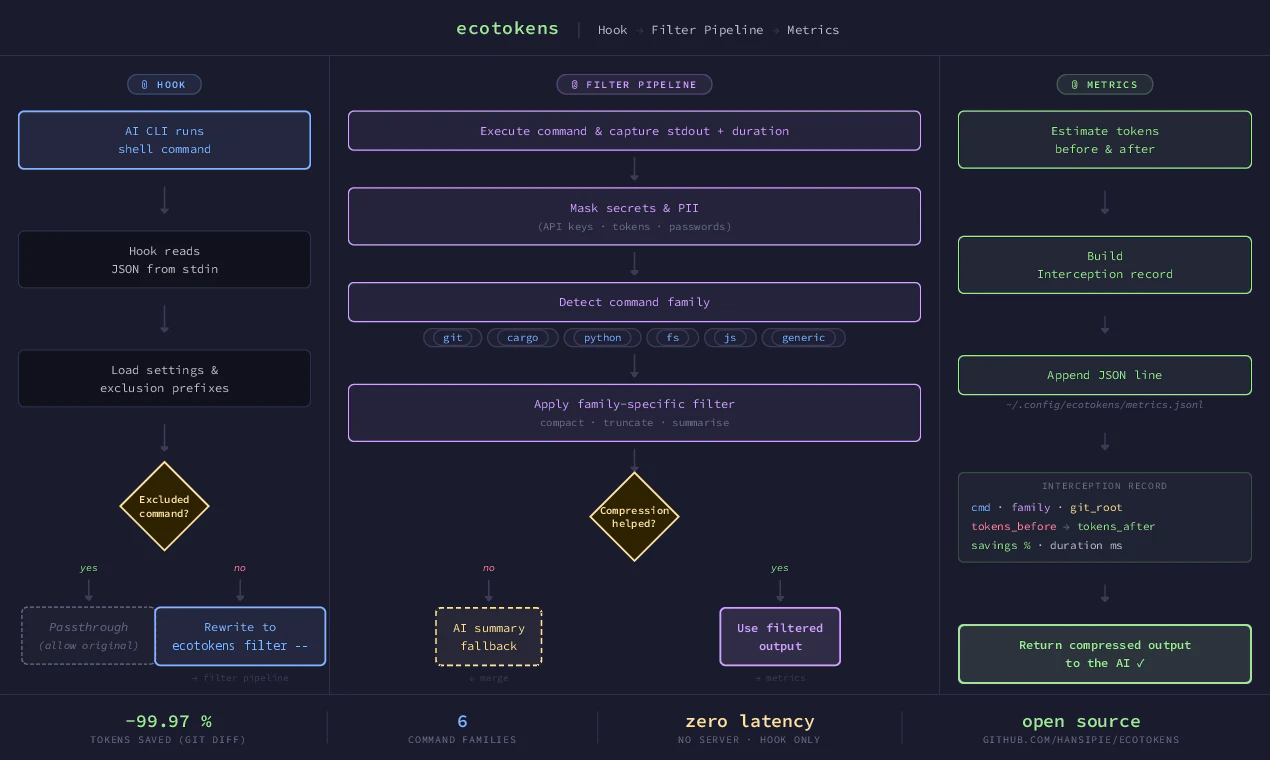Screen dimensions: 1270x760
Task: Click the js family chip
Action: tap(730, 338)
